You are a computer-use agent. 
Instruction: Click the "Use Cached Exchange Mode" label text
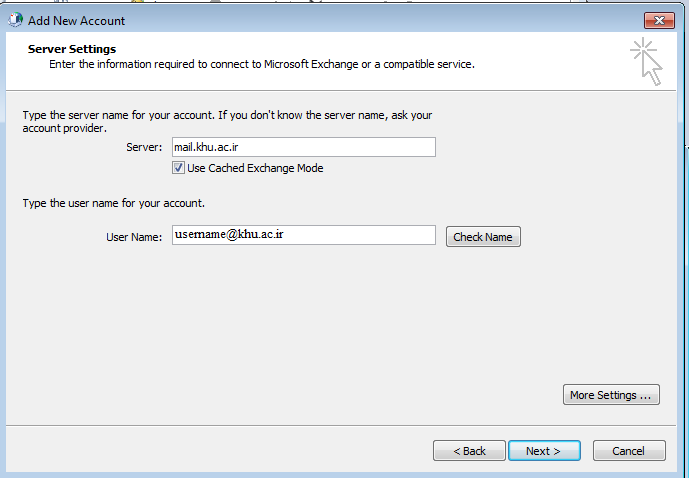point(255,168)
